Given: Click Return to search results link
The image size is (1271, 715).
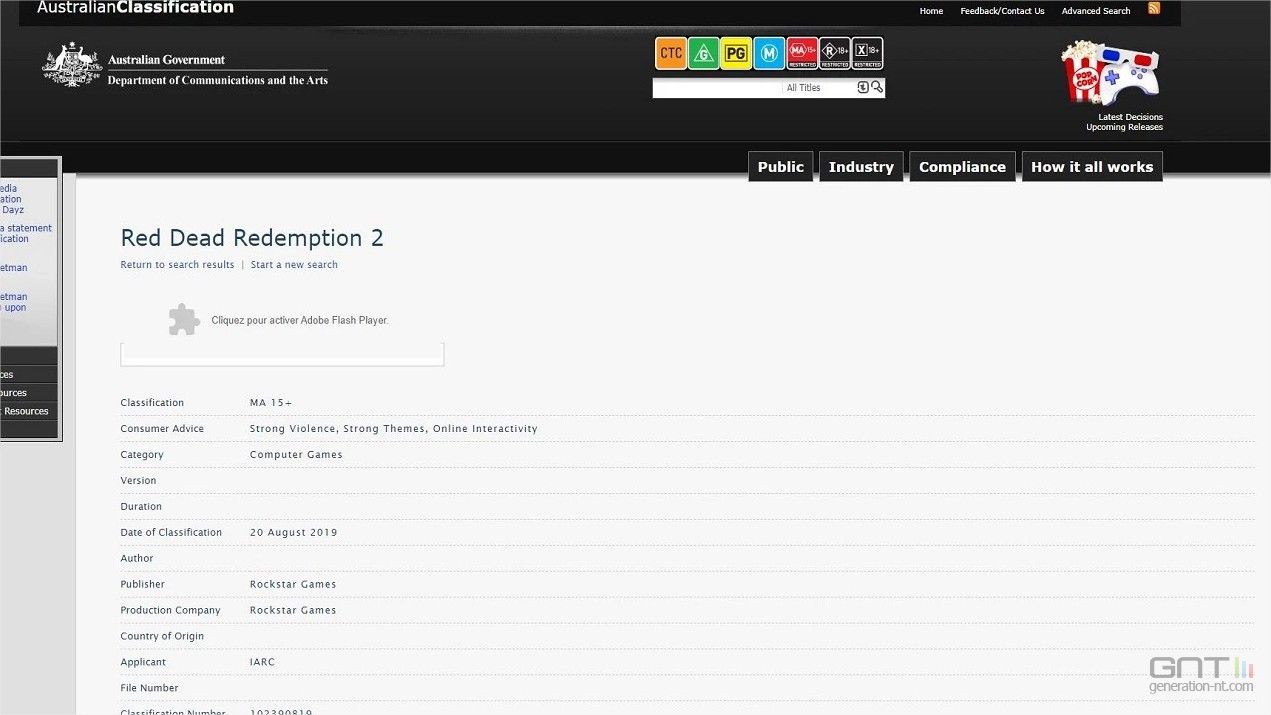Looking at the screenshot, I should pyautogui.click(x=177, y=265).
